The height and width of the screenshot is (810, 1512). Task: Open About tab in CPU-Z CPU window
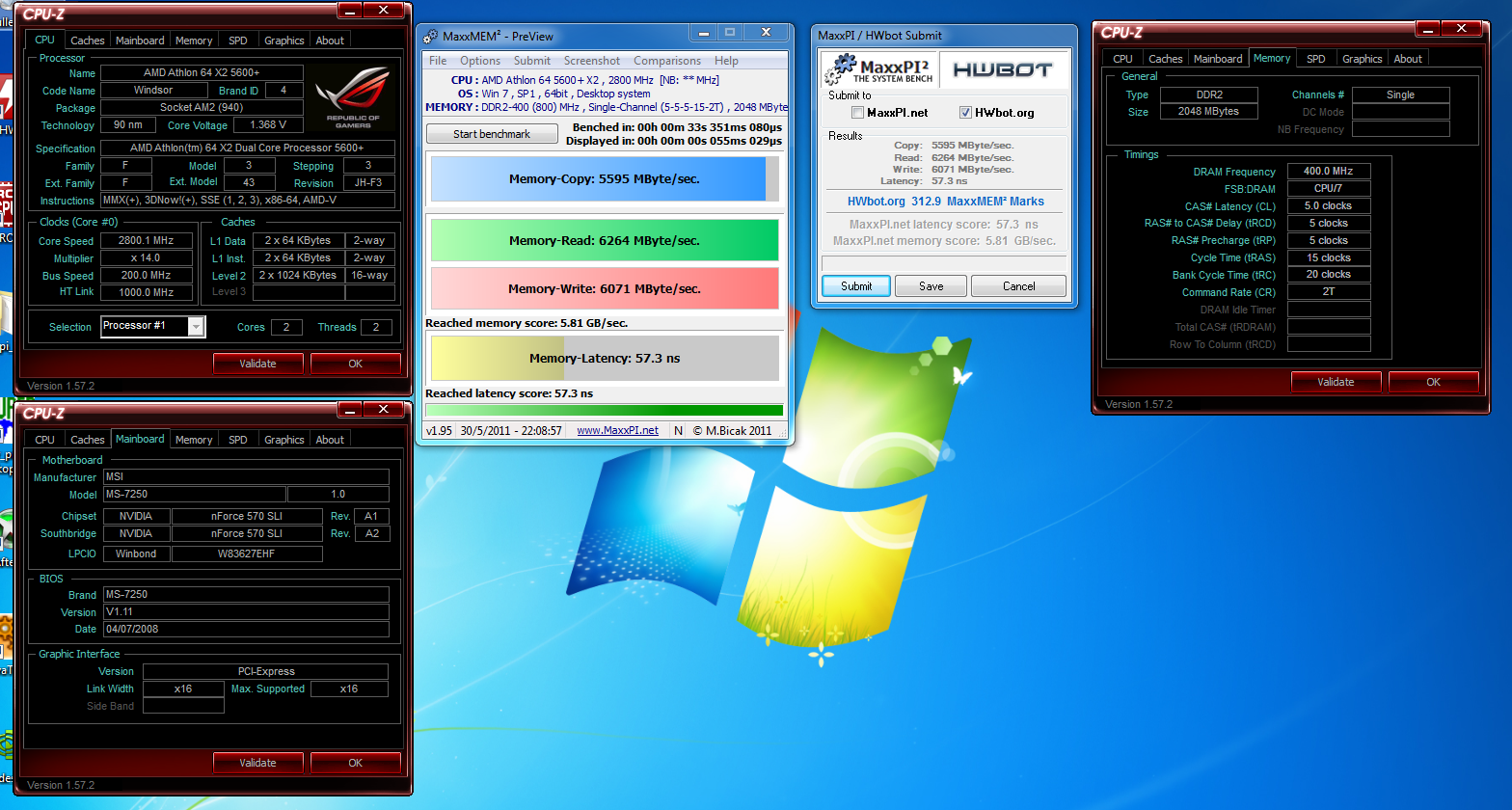click(330, 40)
